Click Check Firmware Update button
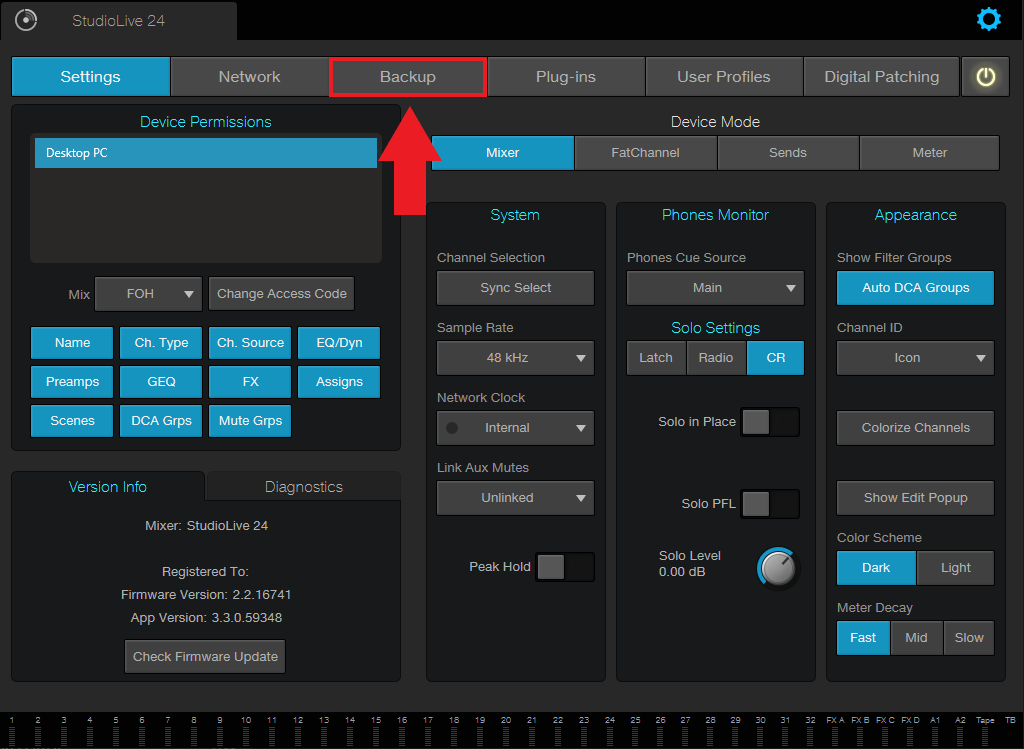Viewport: 1024px width, 749px height. coord(205,656)
